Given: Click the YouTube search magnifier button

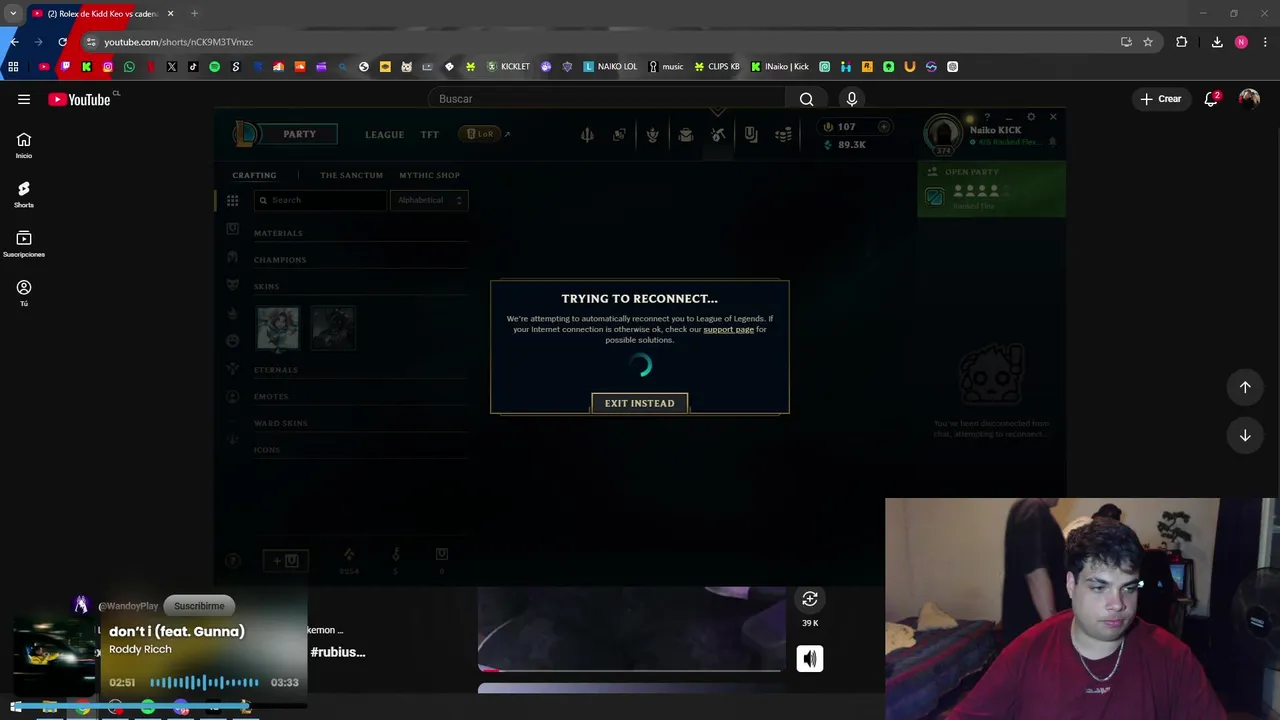Looking at the screenshot, I should point(807,99).
